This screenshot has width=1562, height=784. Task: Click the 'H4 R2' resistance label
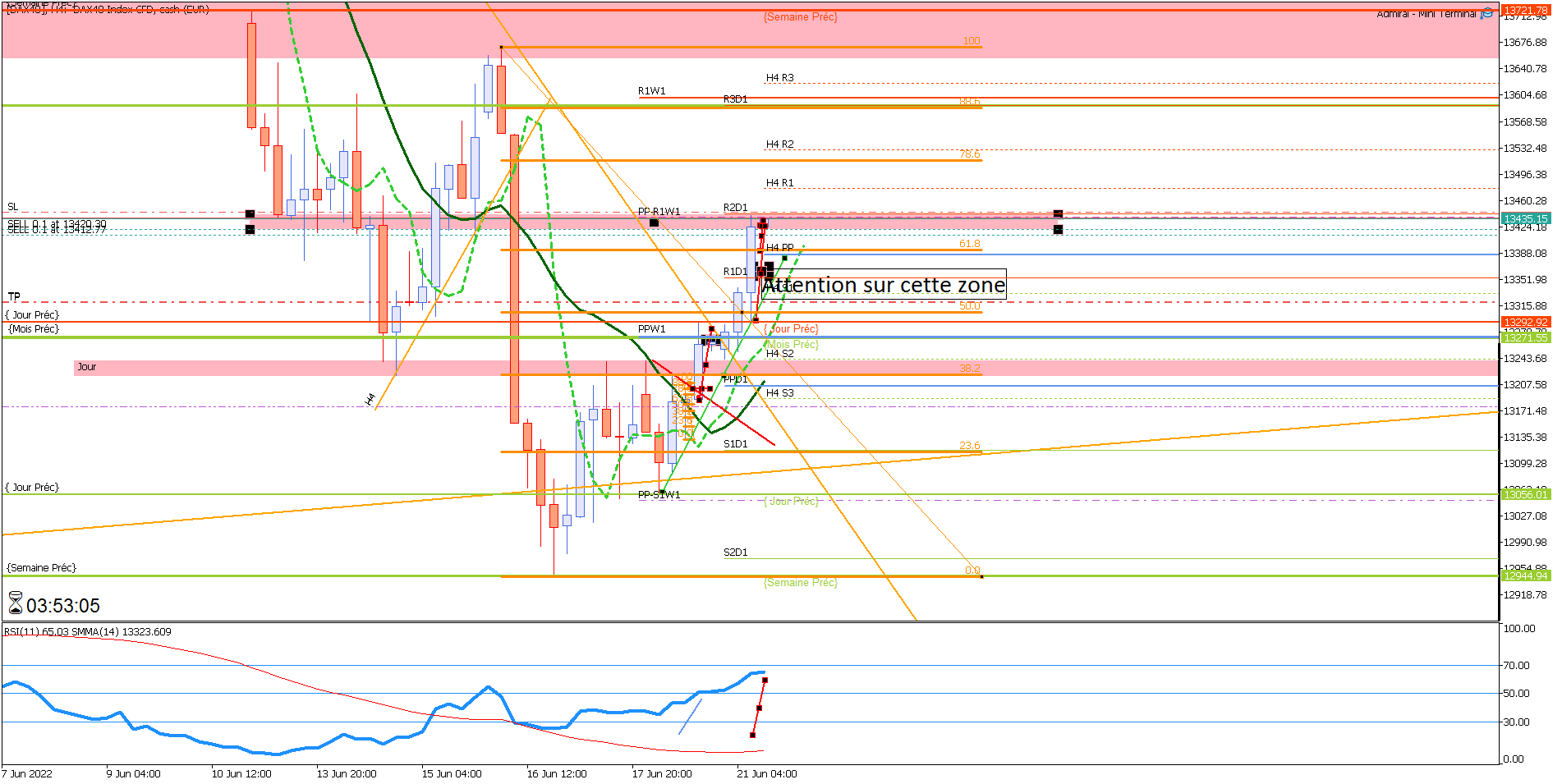pyautogui.click(x=780, y=144)
